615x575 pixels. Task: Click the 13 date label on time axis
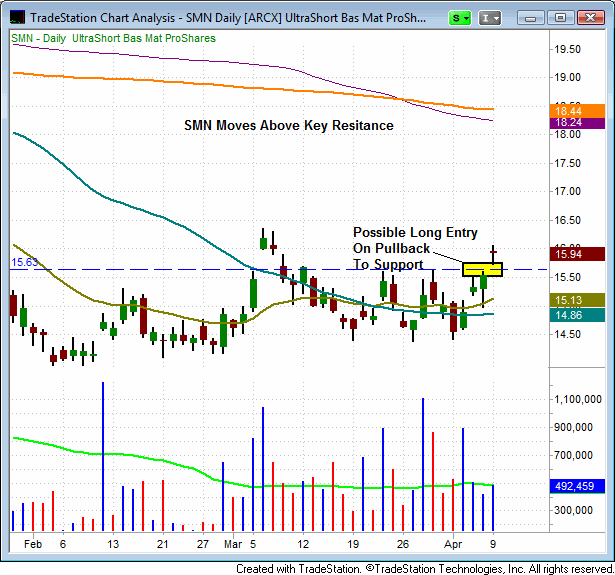click(113, 544)
